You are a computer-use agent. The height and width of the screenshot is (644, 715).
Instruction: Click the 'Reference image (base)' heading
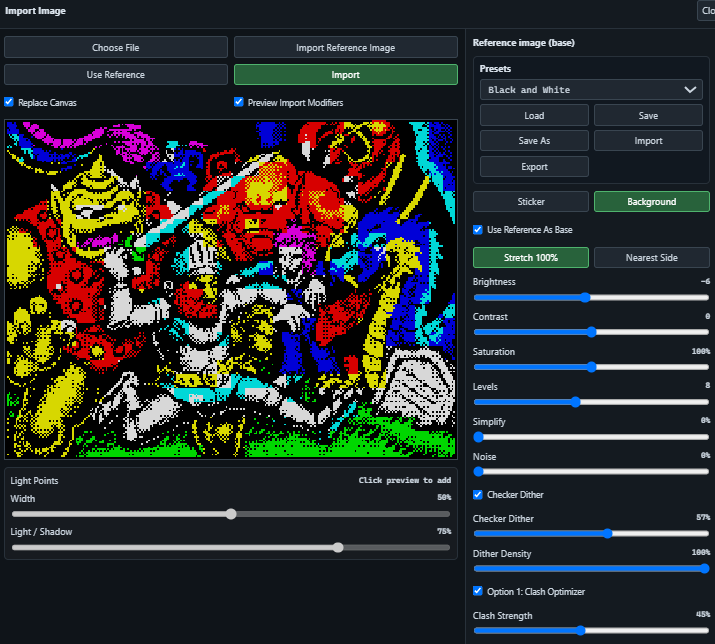coord(523,43)
